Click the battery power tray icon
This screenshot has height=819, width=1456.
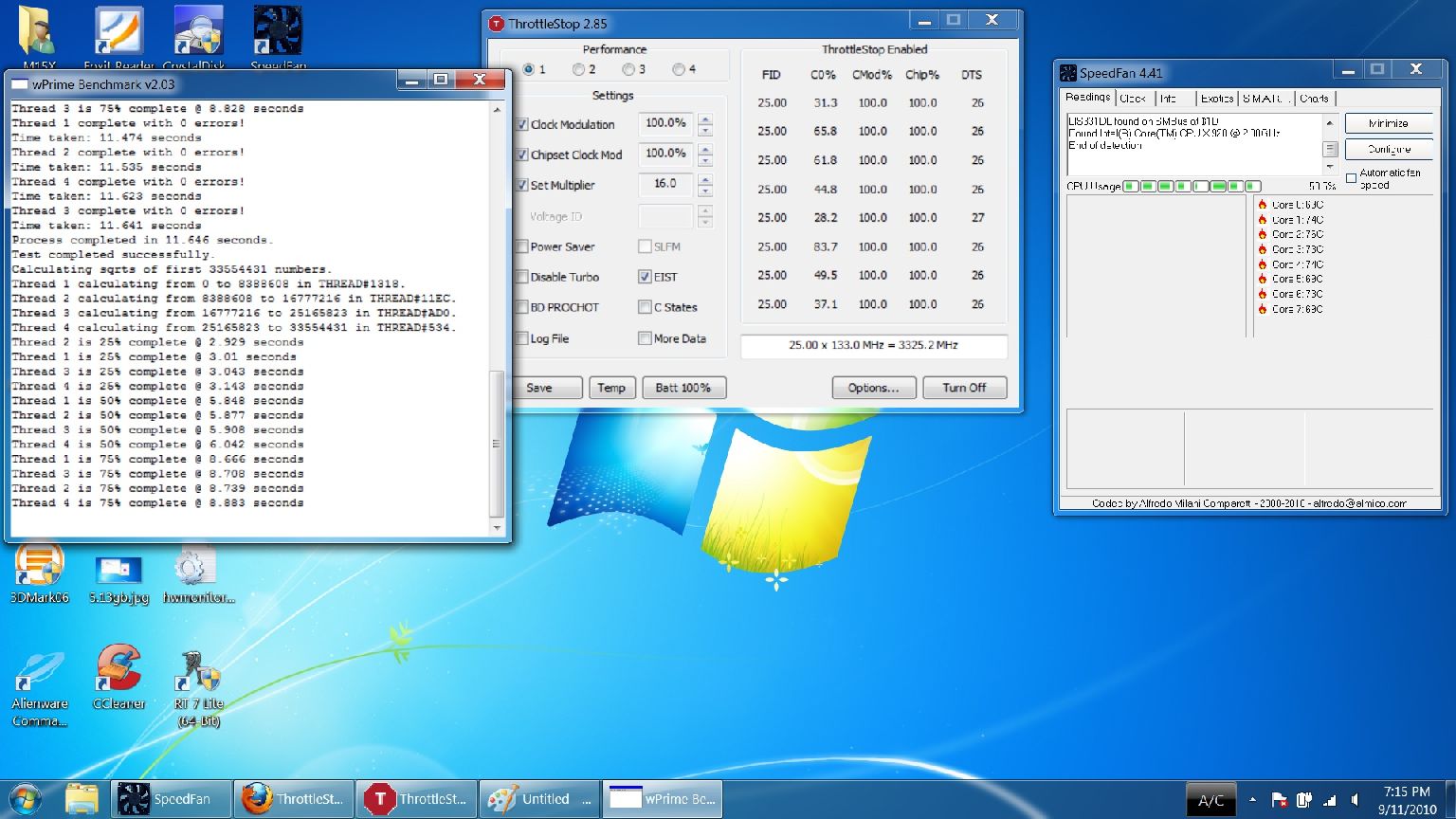pyautogui.click(x=1304, y=800)
